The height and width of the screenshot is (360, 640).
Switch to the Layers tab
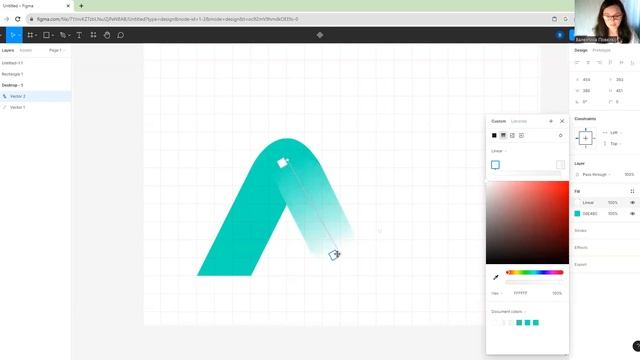tap(8, 50)
